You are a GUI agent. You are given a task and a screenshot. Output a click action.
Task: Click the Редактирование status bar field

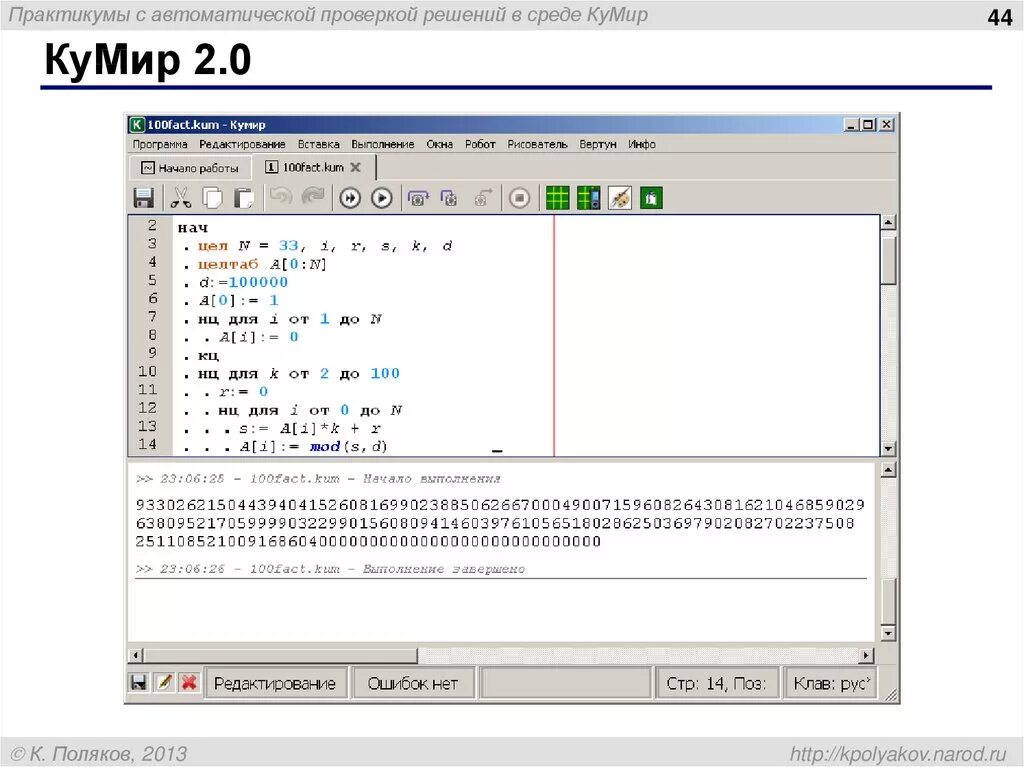(x=275, y=683)
